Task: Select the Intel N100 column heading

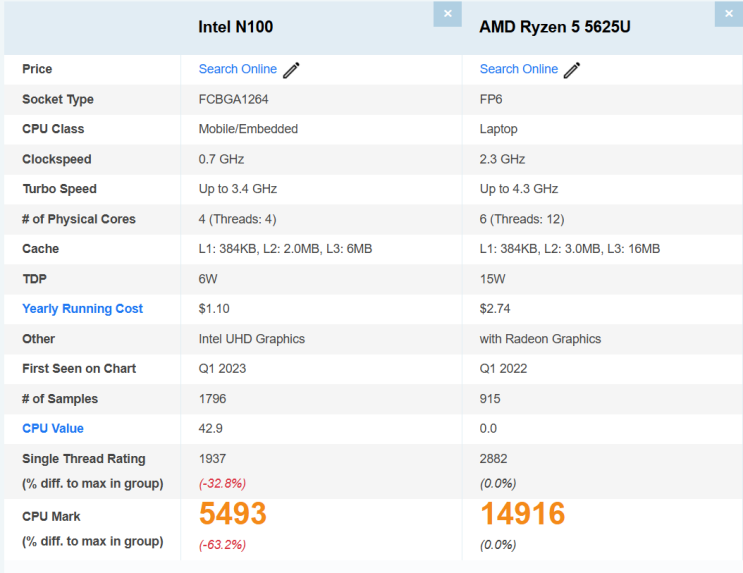Action: (x=236, y=27)
